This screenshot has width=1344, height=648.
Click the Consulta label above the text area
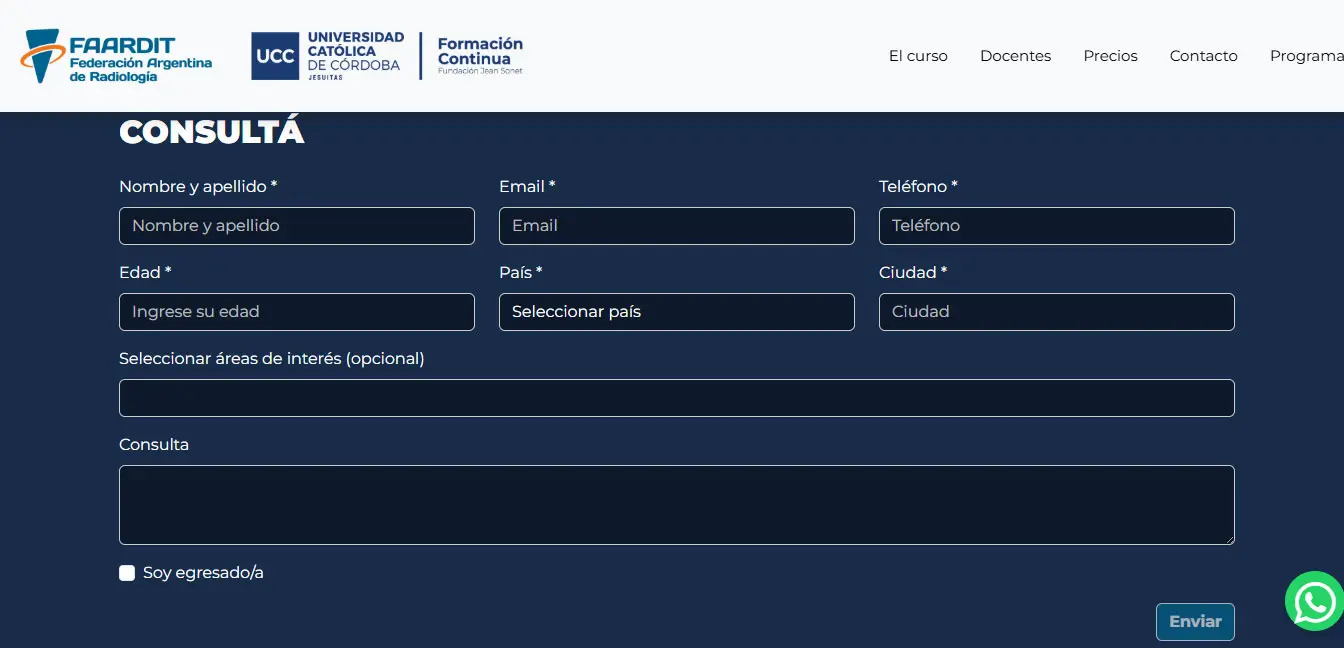tap(154, 445)
